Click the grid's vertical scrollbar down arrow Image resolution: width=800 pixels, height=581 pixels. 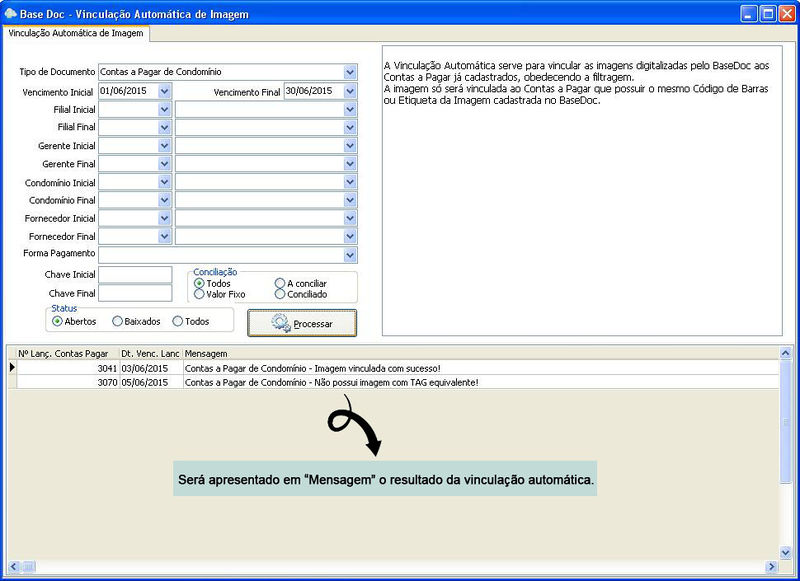(786, 552)
